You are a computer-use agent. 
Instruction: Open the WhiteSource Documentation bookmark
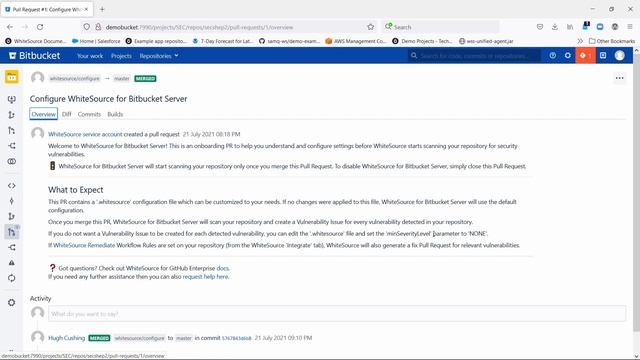pos(36,41)
